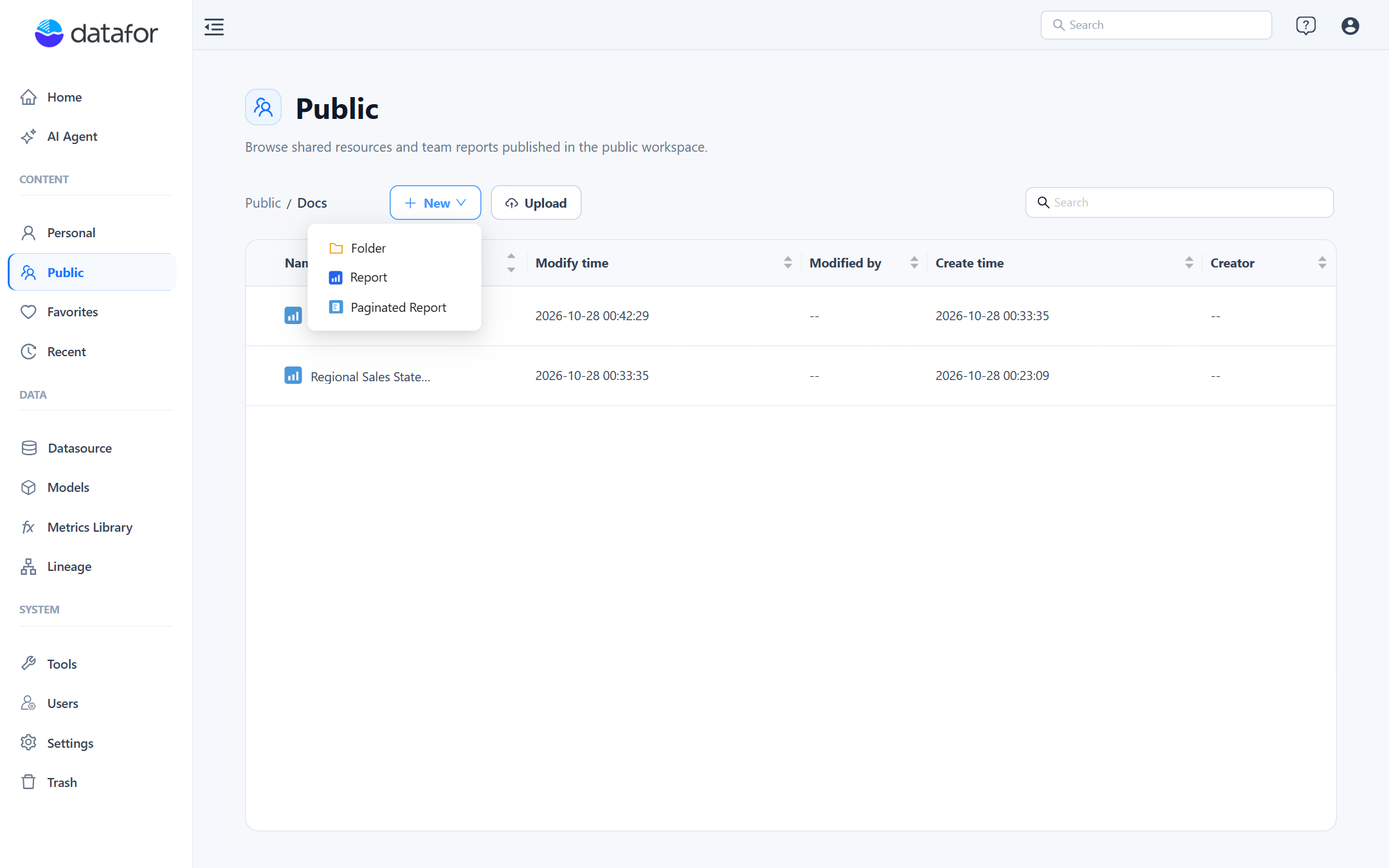Open the New dropdown button
The height and width of the screenshot is (868, 1389).
[435, 203]
